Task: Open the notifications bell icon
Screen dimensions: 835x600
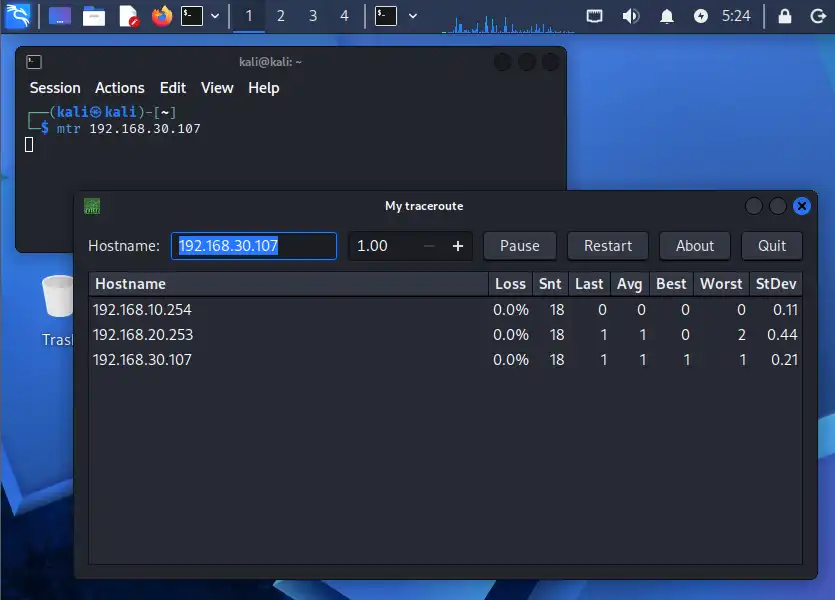Action: tap(667, 17)
